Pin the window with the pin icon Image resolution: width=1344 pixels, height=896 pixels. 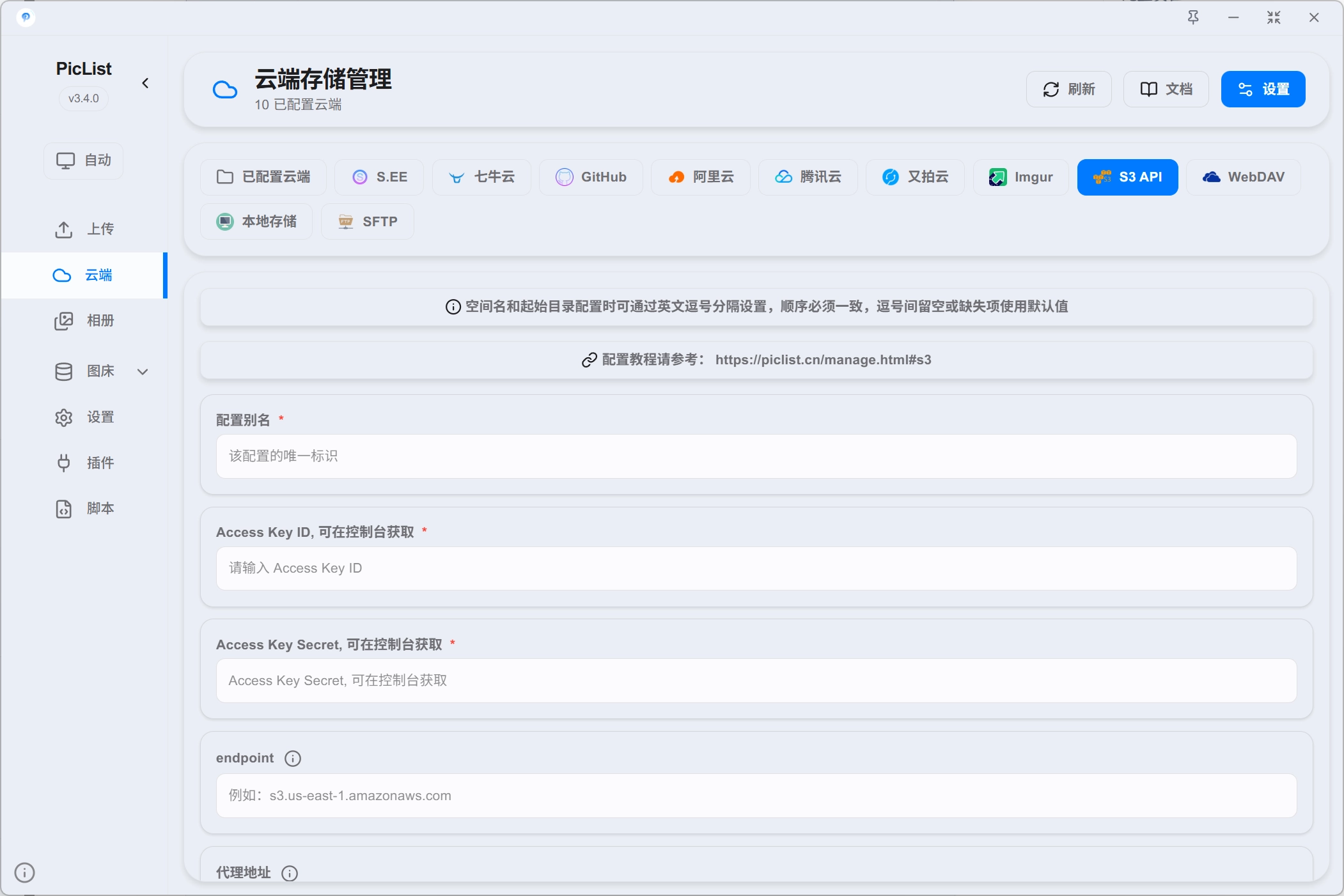click(x=1193, y=17)
